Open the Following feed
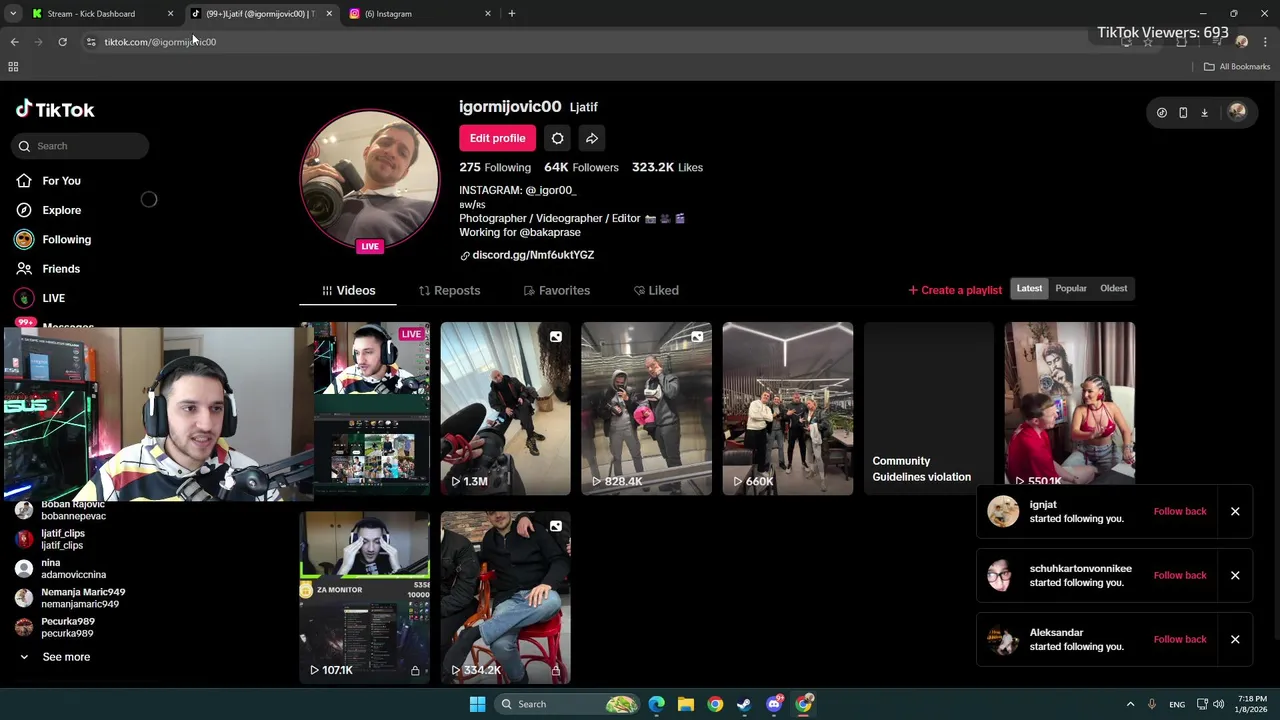1280x720 pixels. click(53, 240)
